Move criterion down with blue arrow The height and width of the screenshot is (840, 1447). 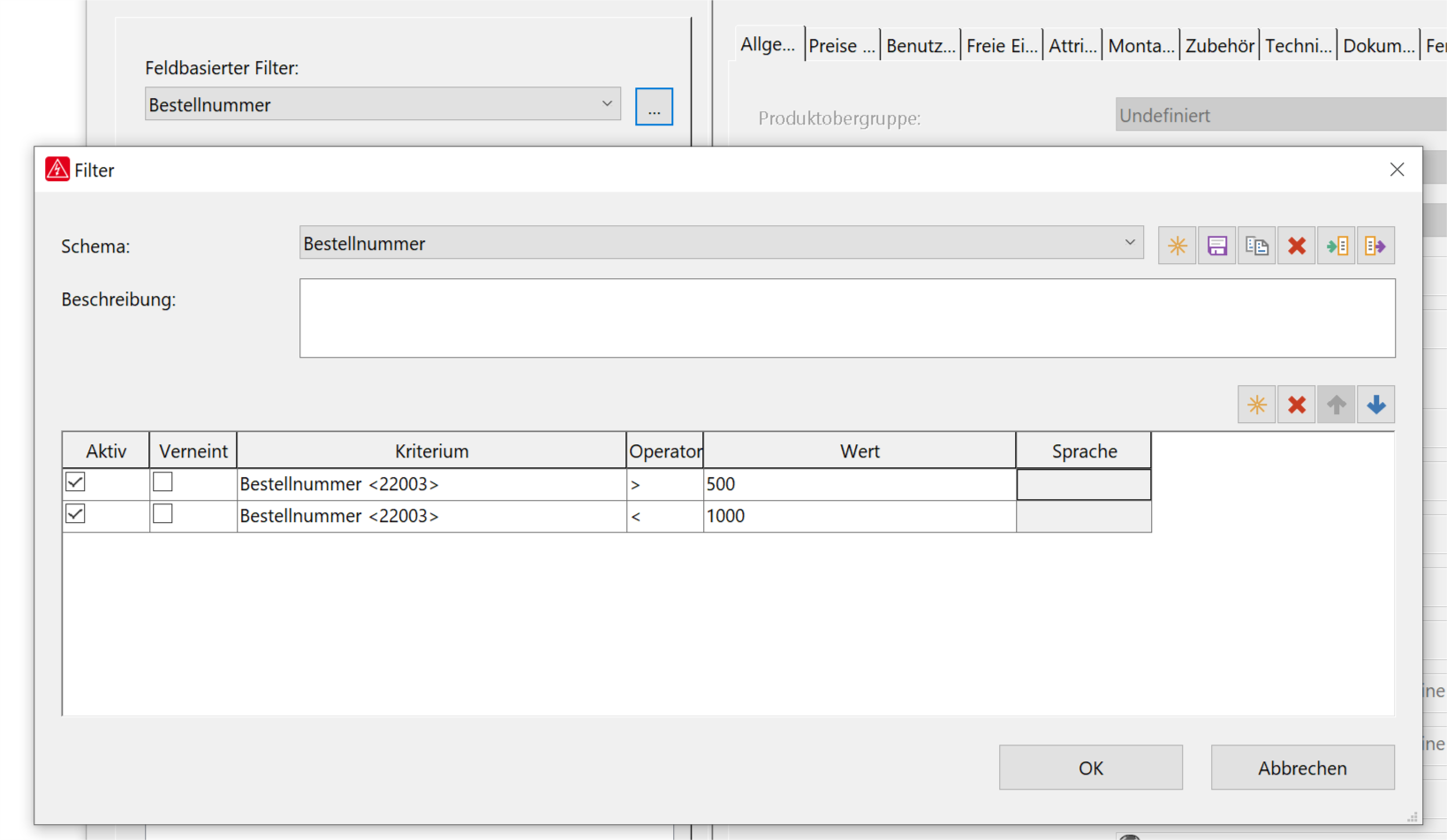(1375, 405)
